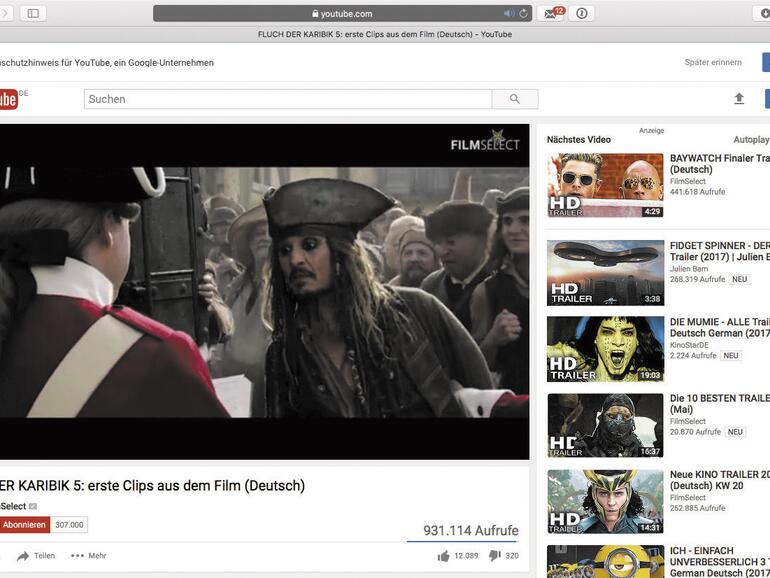
Task: Click 2.224 Aufrufe under DIE MUMIE
Action: (x=693, y=355)
